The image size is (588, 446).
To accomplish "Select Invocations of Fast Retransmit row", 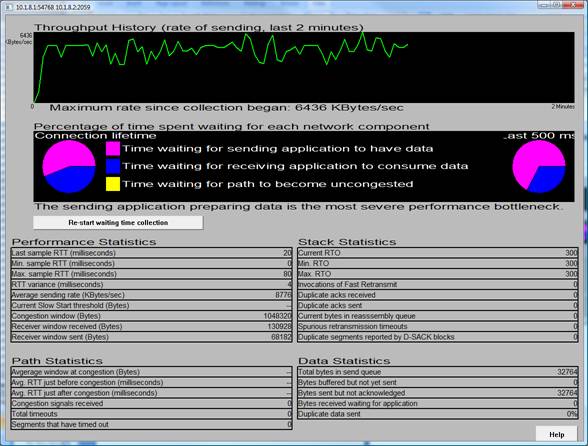I will [x=438, y=284].
